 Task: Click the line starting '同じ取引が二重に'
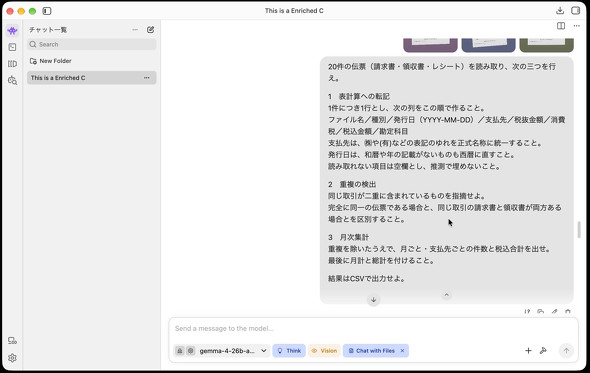[407, 196]
